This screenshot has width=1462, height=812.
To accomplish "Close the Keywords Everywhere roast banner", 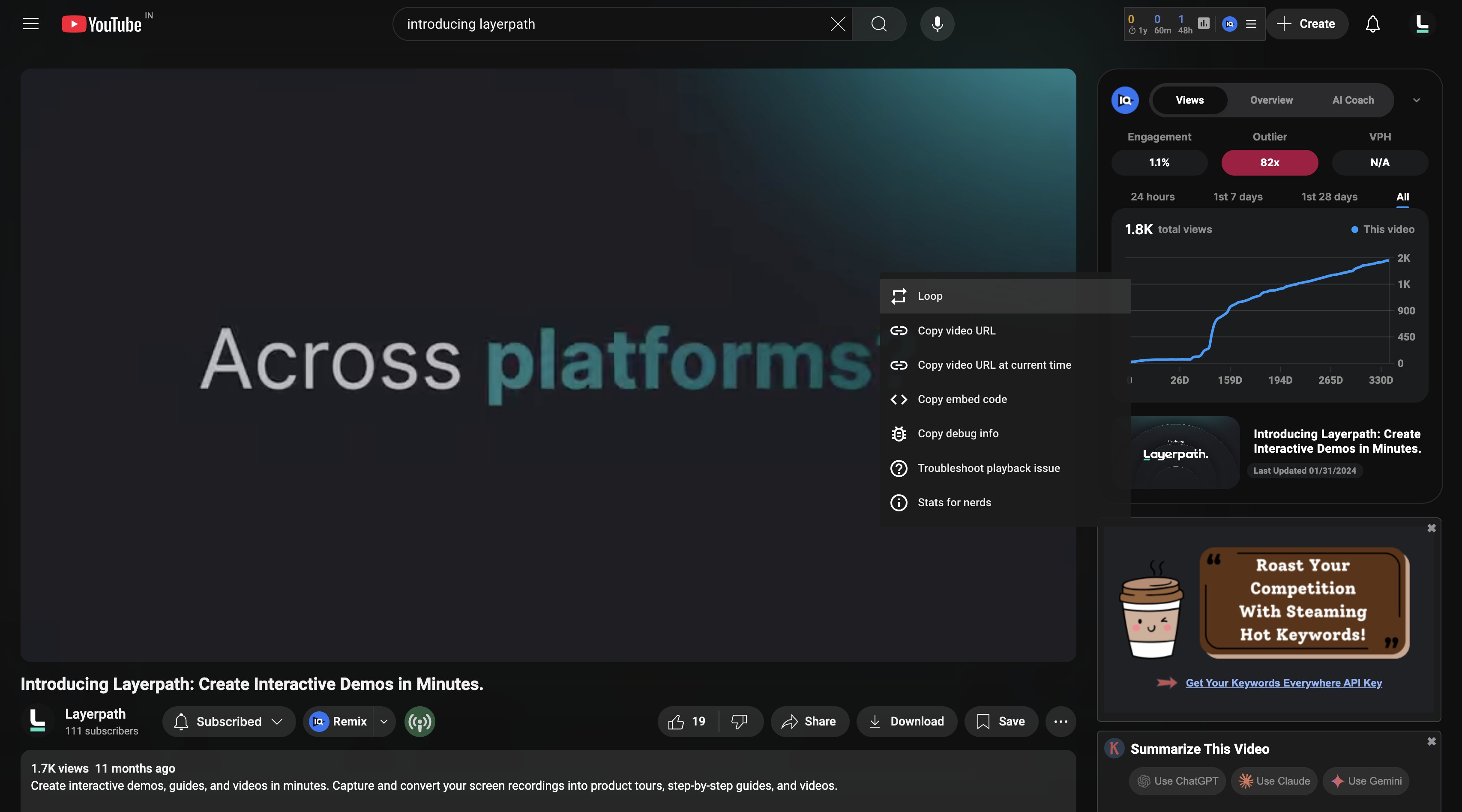I will coord(1431,528).
